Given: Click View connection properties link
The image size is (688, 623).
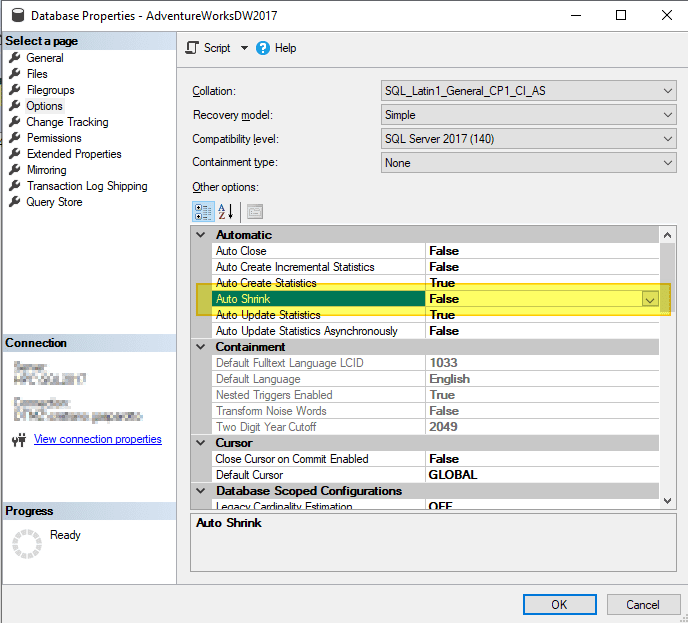Looking at the screenshot, I should tap(97, 439).
